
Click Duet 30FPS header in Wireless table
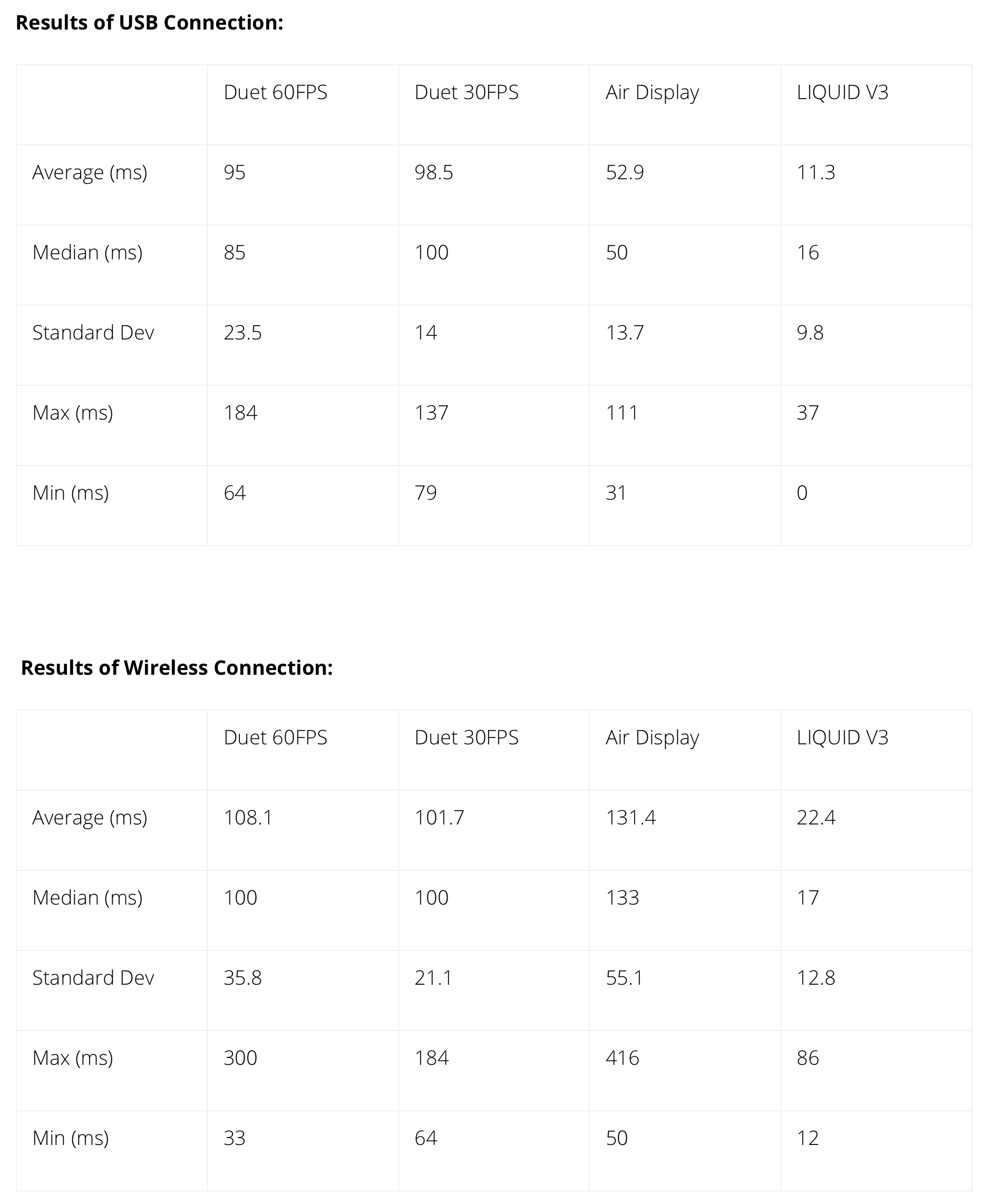pos(467,737)
